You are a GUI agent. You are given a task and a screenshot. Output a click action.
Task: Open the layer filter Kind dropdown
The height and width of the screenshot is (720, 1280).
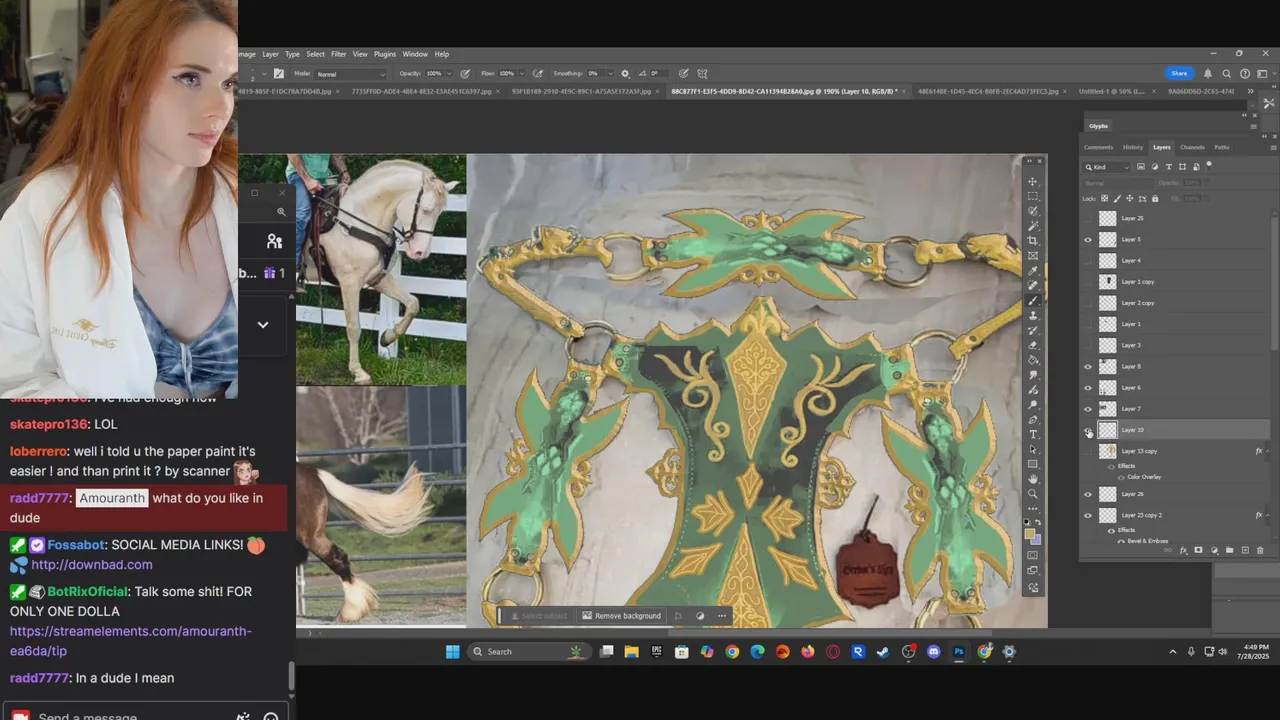[x=1106, y=167]
